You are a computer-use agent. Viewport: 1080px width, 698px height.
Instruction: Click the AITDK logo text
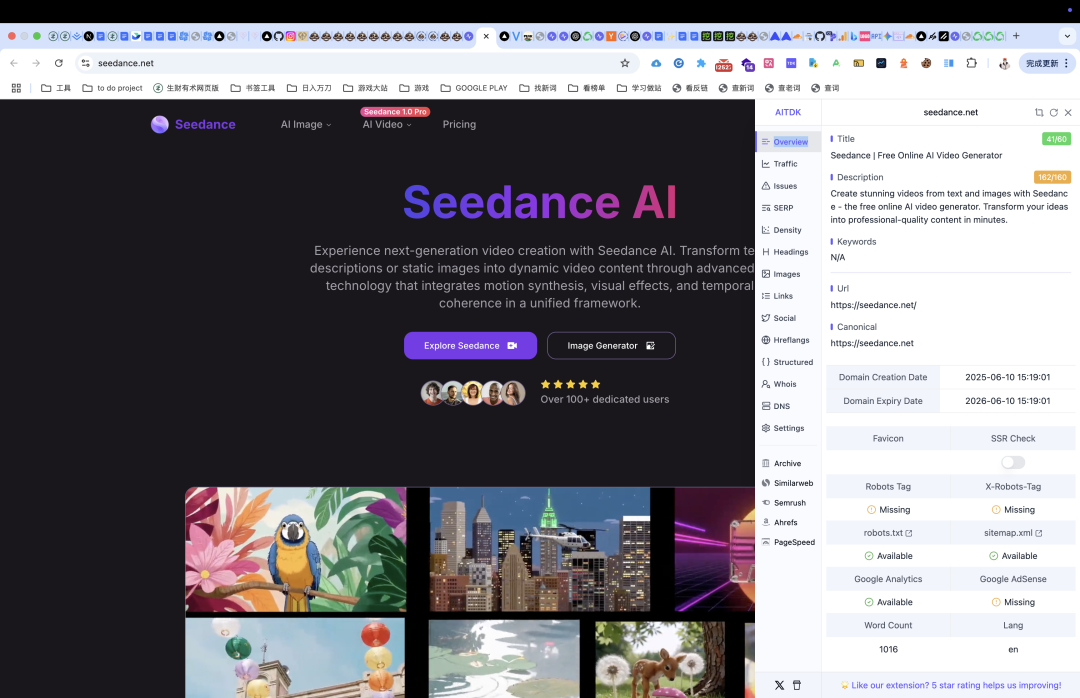pyautogui.click(x=788, y=112)
